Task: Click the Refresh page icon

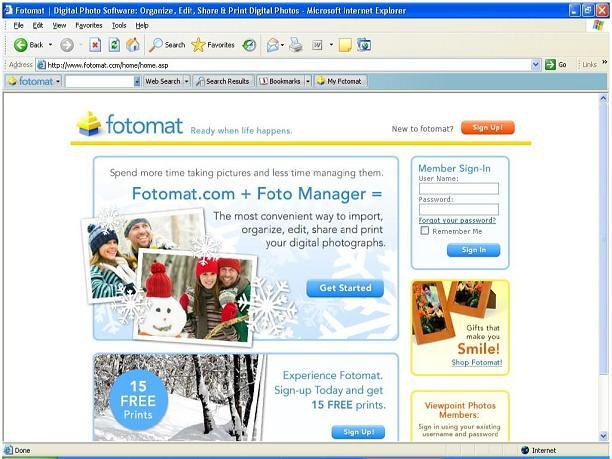Action: pos(114,45)
